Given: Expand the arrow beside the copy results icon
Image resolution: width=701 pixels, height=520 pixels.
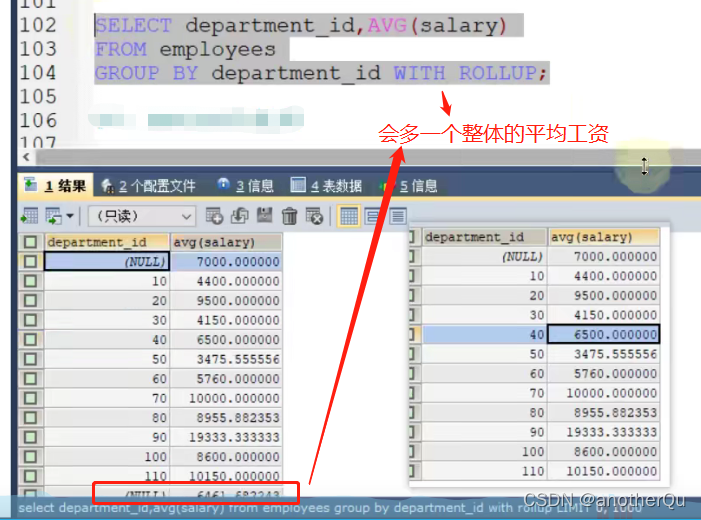Looking at the screenshot, I should [70, 216].
